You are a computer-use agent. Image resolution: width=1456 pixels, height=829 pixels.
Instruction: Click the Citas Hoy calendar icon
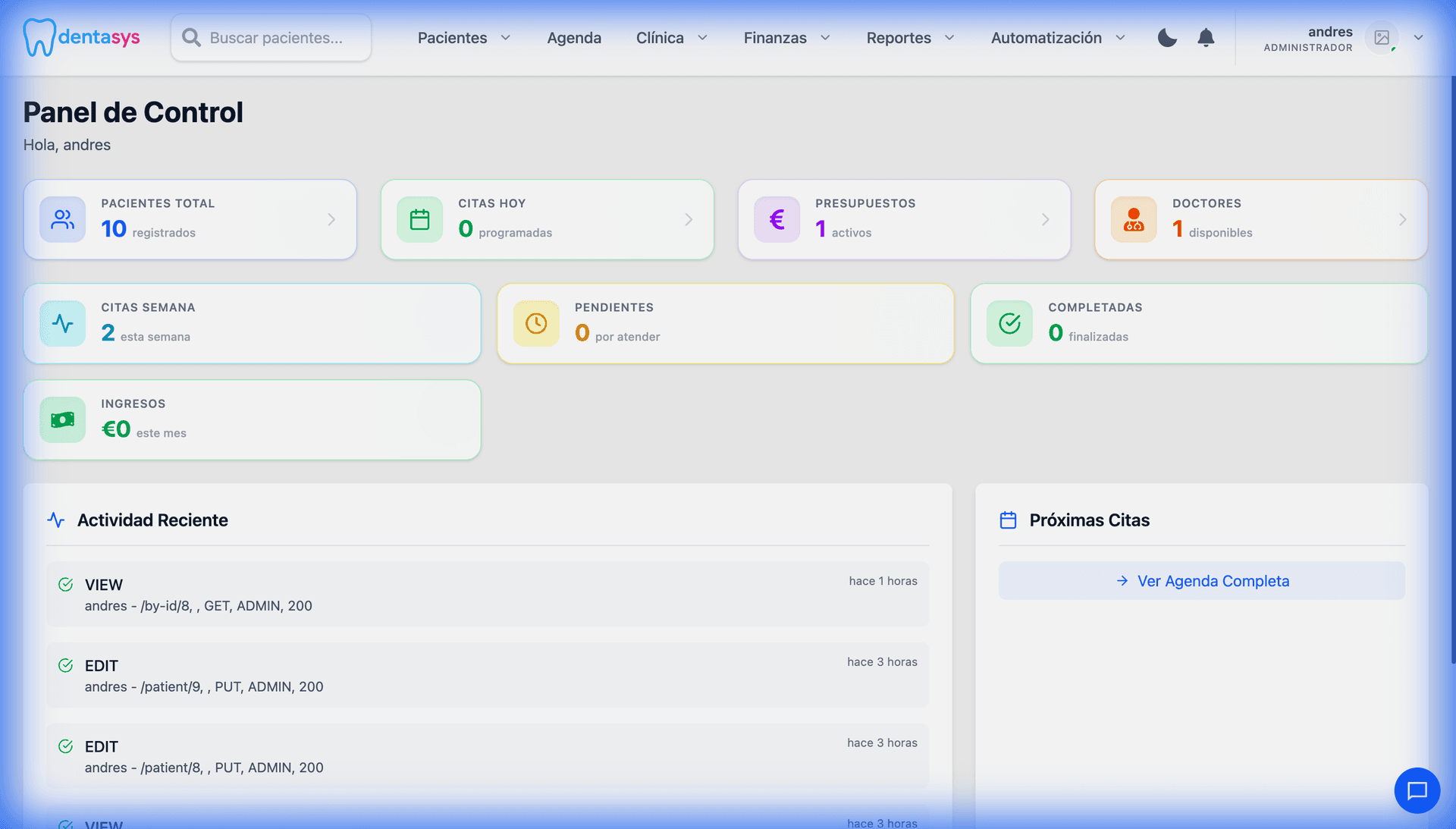419,220
